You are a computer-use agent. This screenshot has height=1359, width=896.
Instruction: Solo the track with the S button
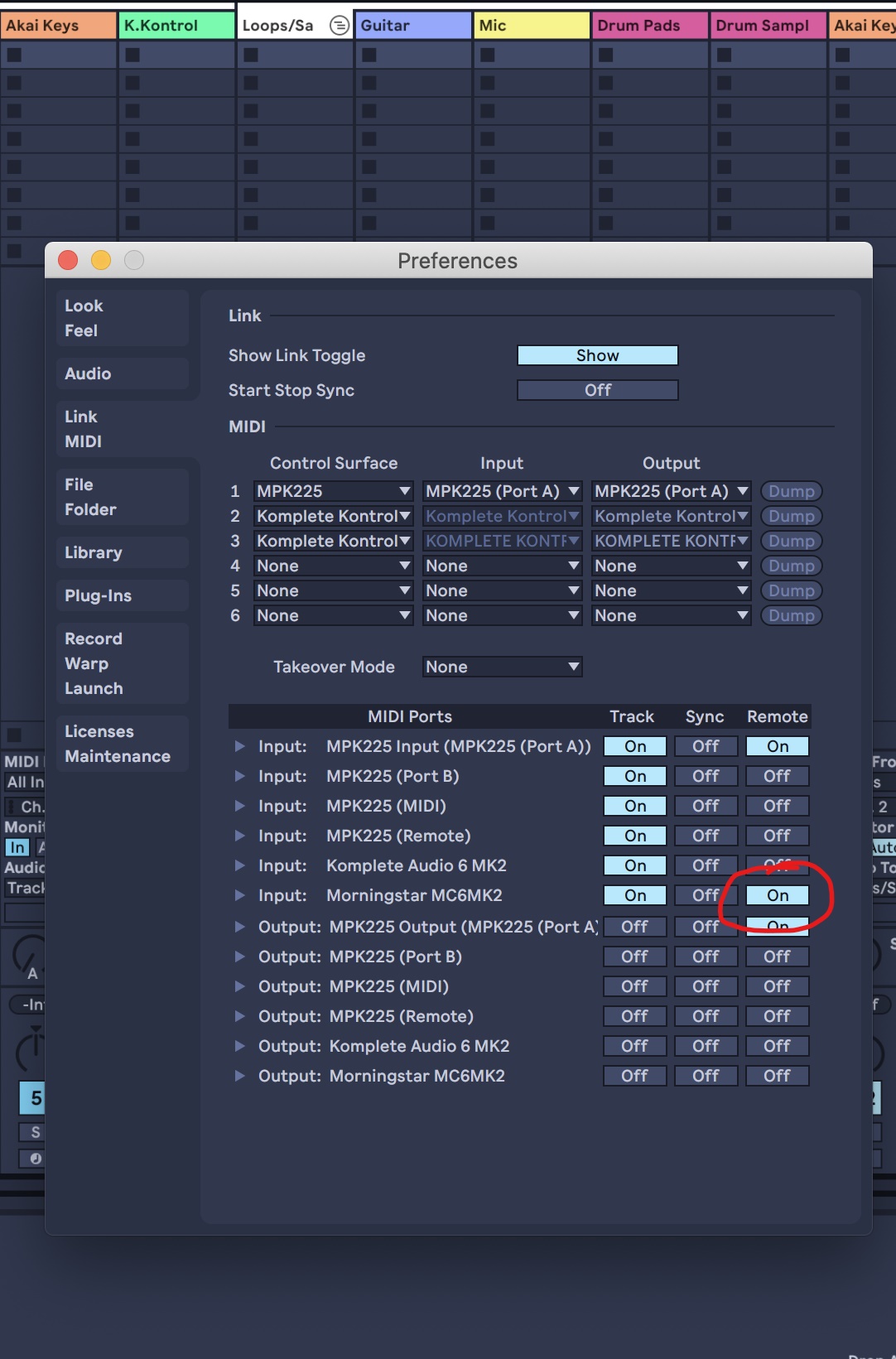pos(32,1132)
